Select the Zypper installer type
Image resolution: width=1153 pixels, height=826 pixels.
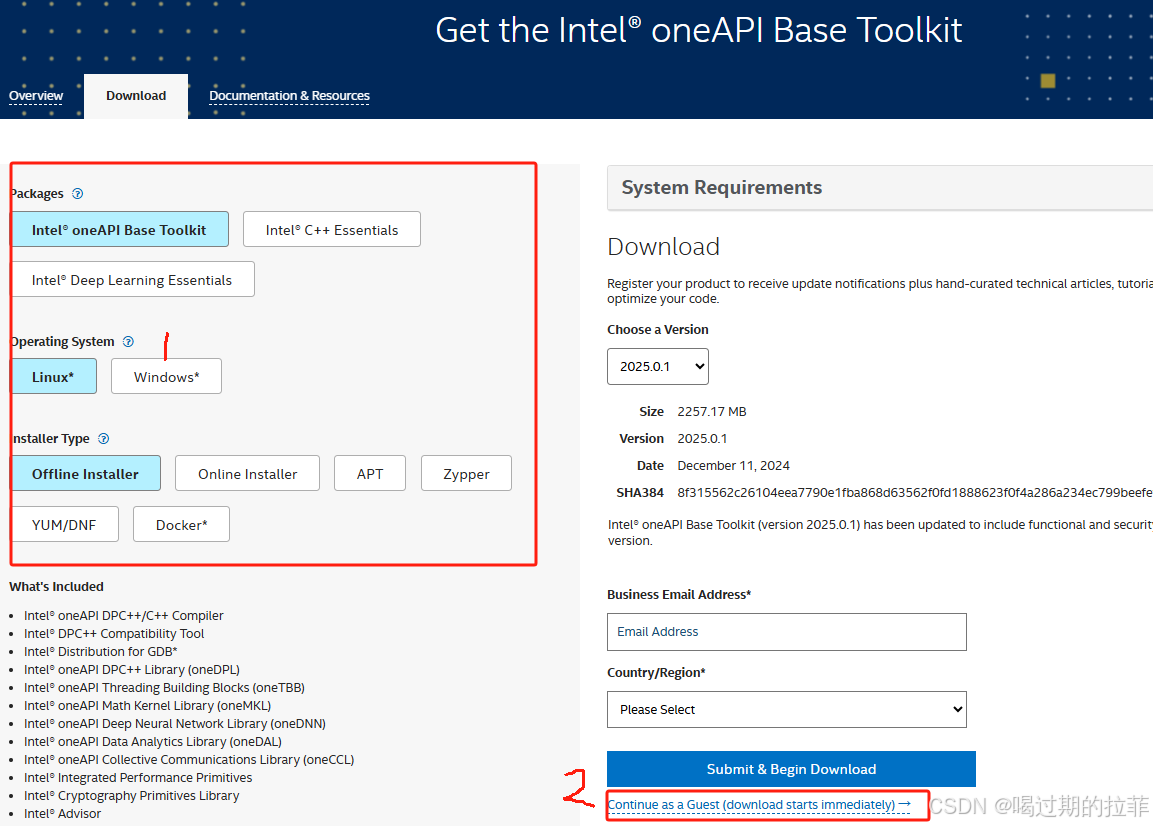466,474
